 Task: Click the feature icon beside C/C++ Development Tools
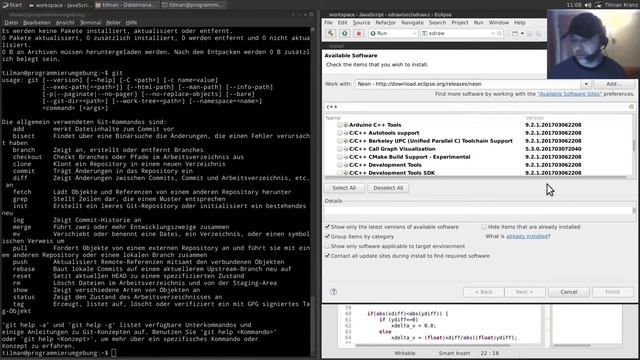click(x=346, y=165)
